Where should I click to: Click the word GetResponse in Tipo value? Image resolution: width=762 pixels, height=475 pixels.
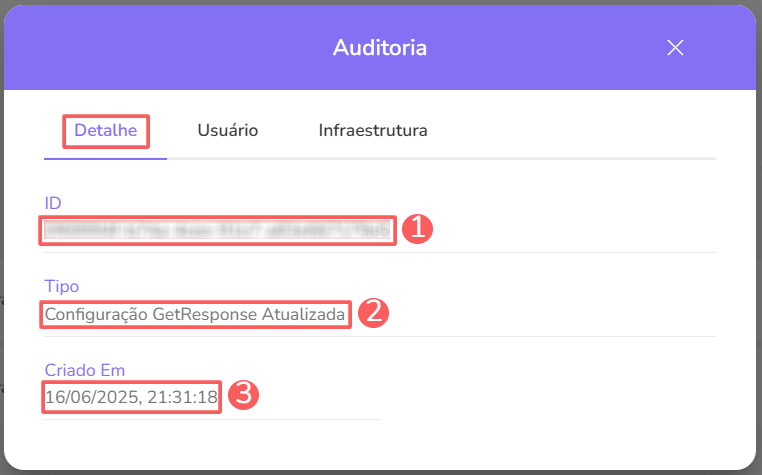click(x=205, y=314)
